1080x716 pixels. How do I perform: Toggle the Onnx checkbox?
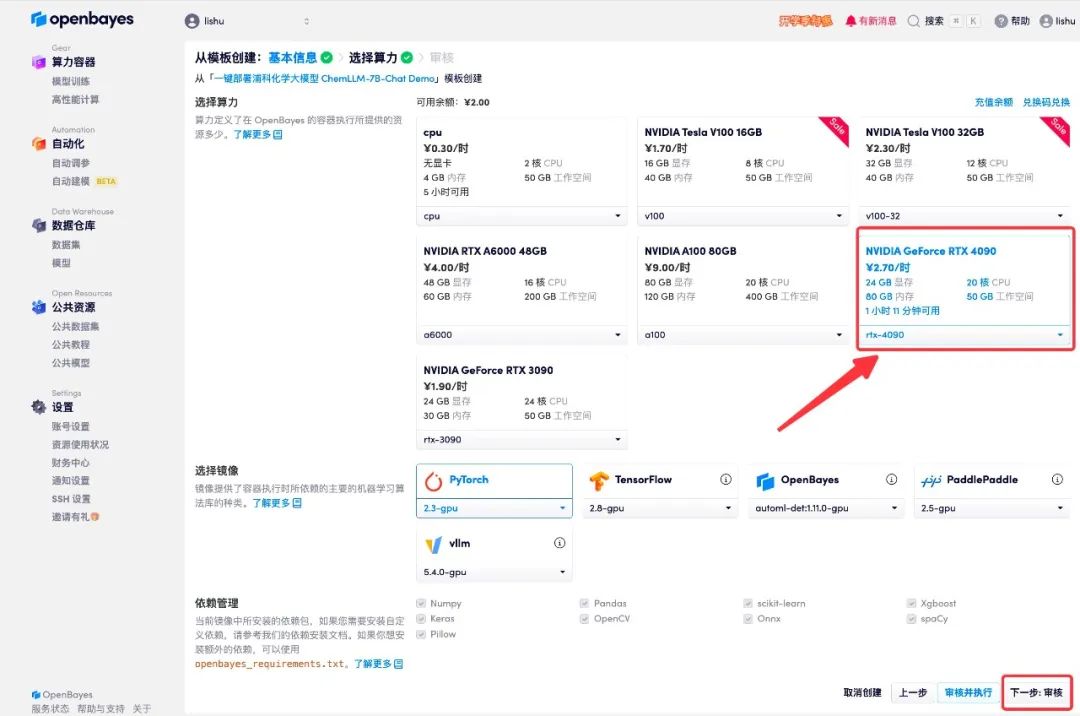pos(747,618)
